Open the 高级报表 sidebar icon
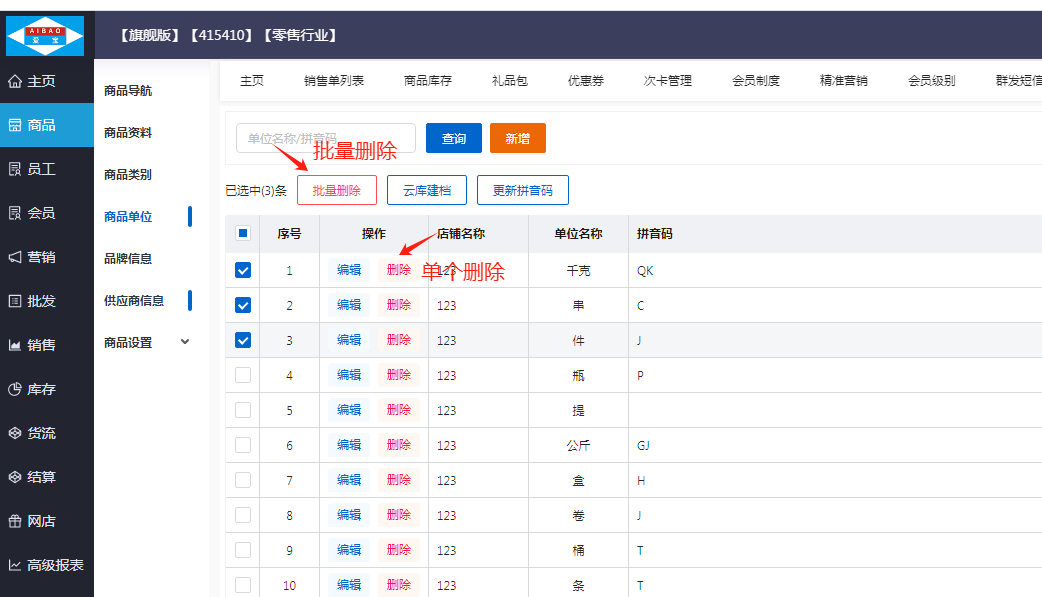The height and width of the screenshot is (597, 1042). [x=15, y=566]
